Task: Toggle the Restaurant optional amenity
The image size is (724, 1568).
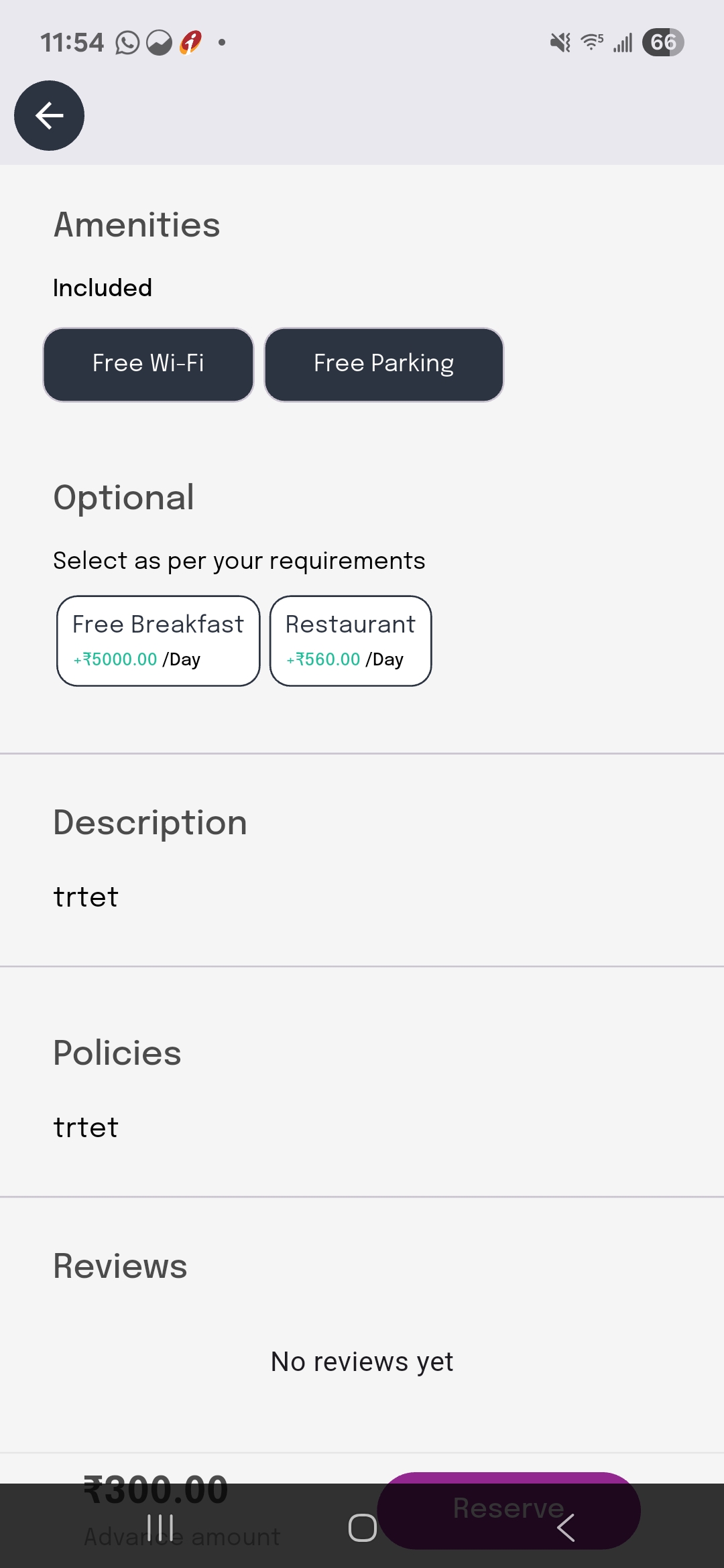Action: pos(351,641)
